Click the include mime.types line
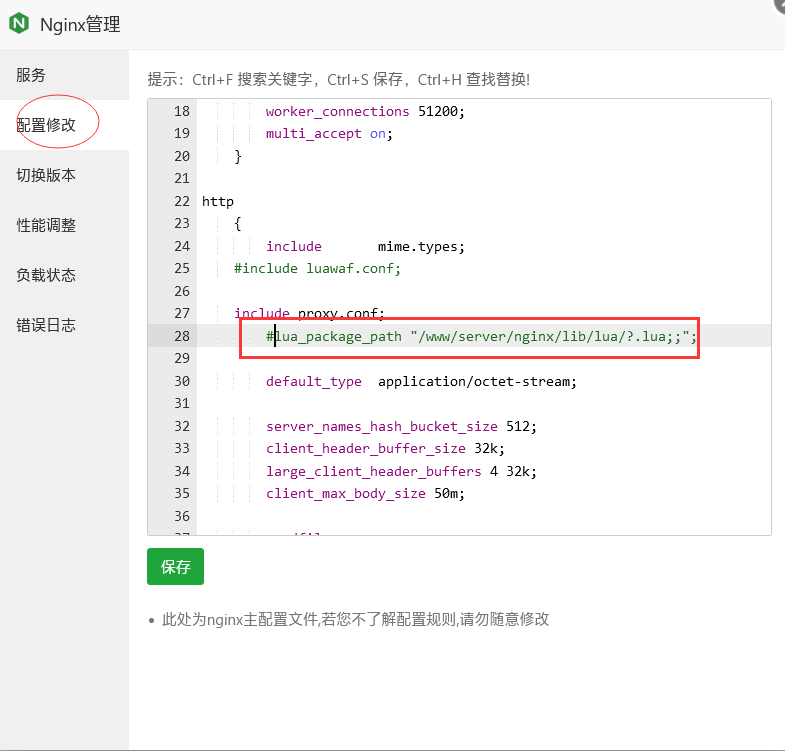The image size is (785, 751). (x=365, y=246)
